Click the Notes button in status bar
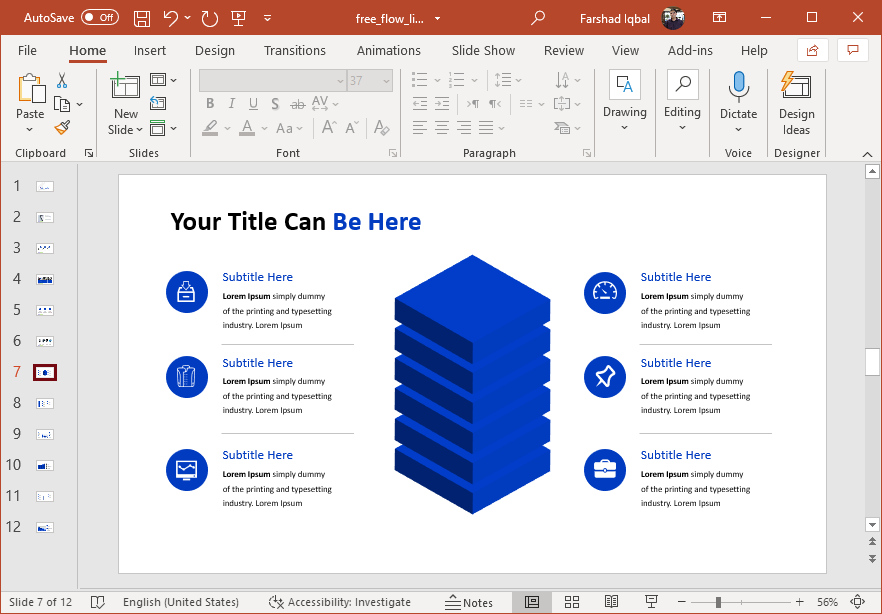Screen dimensions: 882x614 click(468, 602)
